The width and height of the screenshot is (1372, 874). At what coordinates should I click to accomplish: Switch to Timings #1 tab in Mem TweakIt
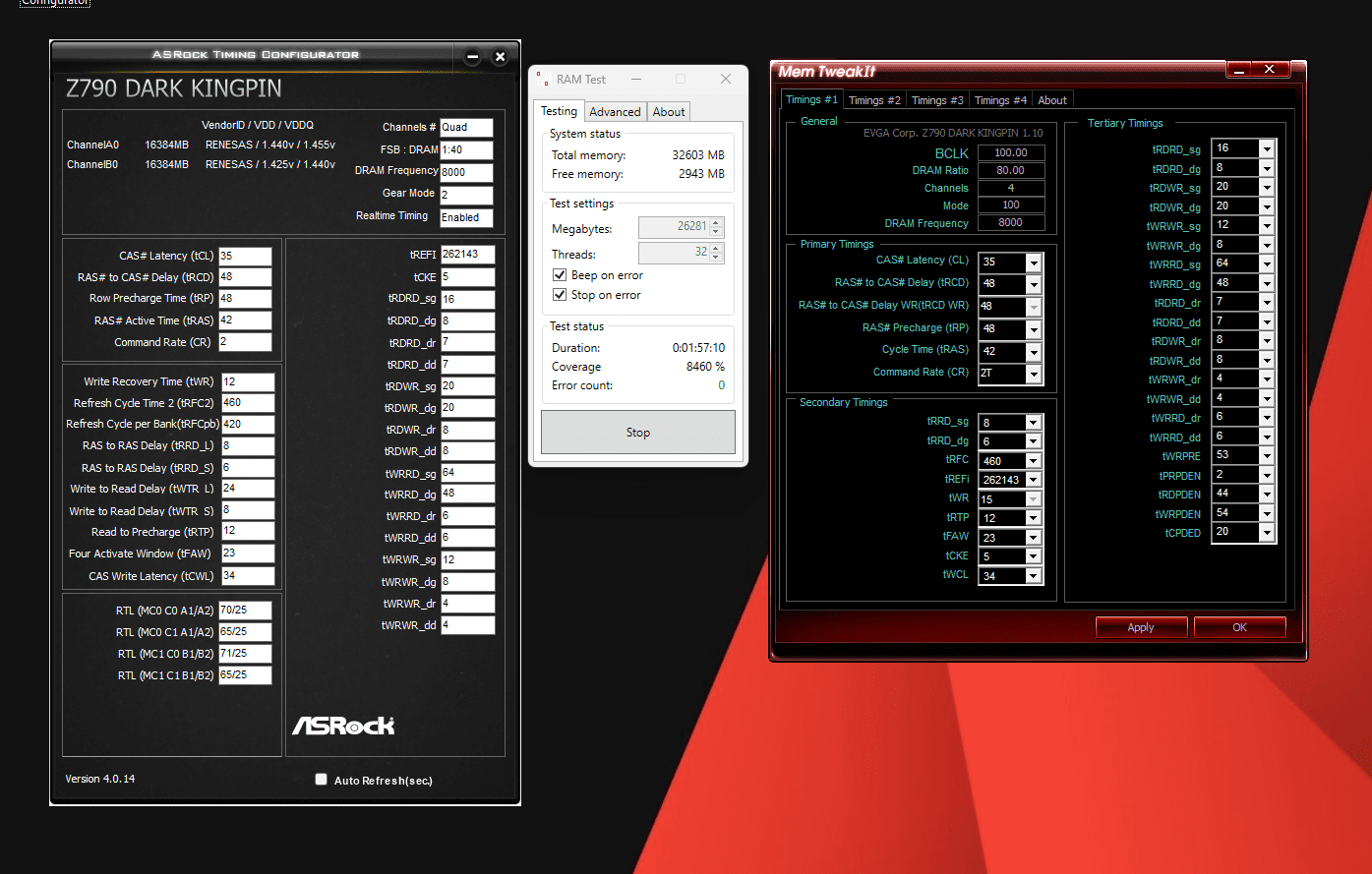click(811, 99)
